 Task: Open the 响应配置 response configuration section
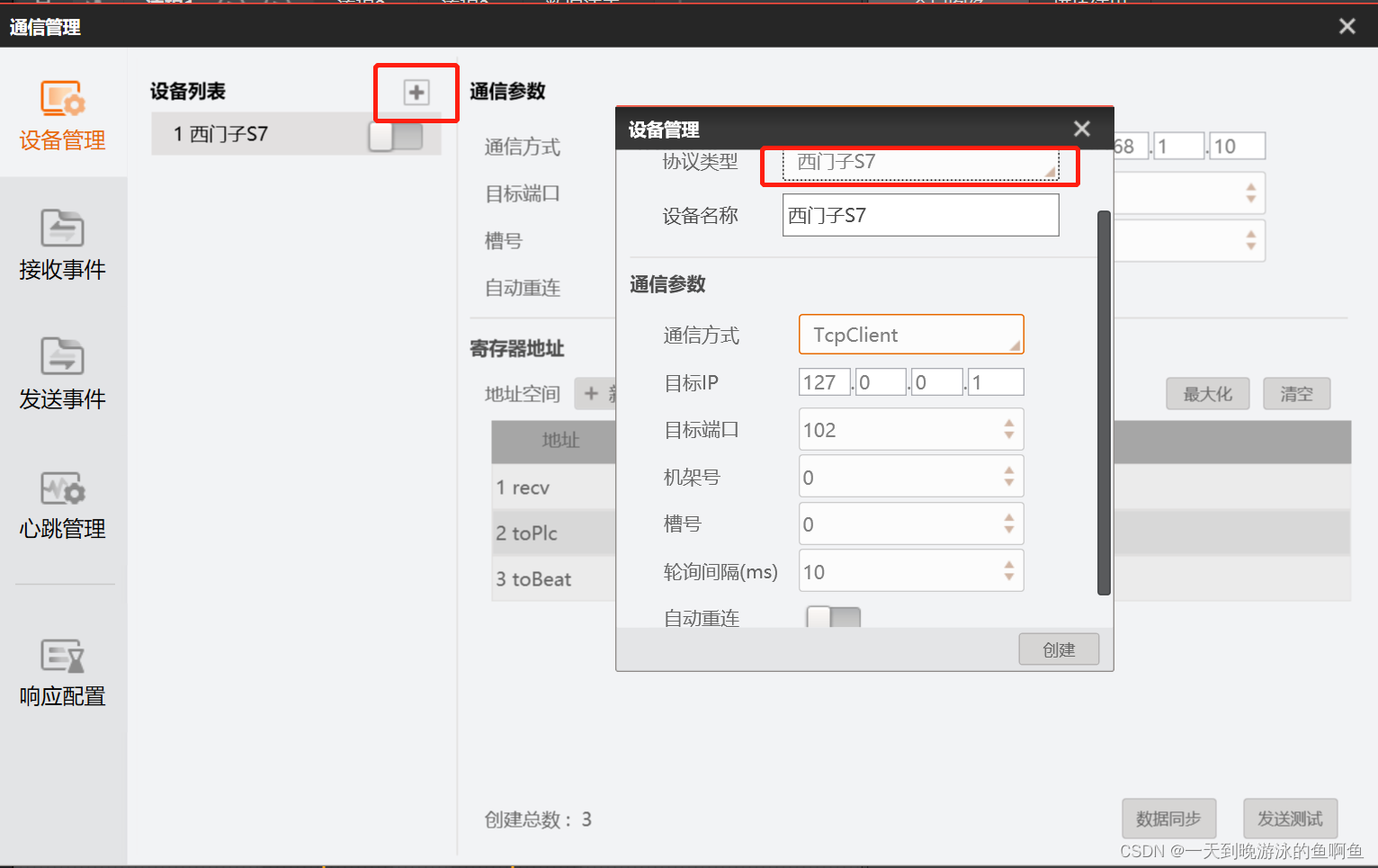click(63, 672)
